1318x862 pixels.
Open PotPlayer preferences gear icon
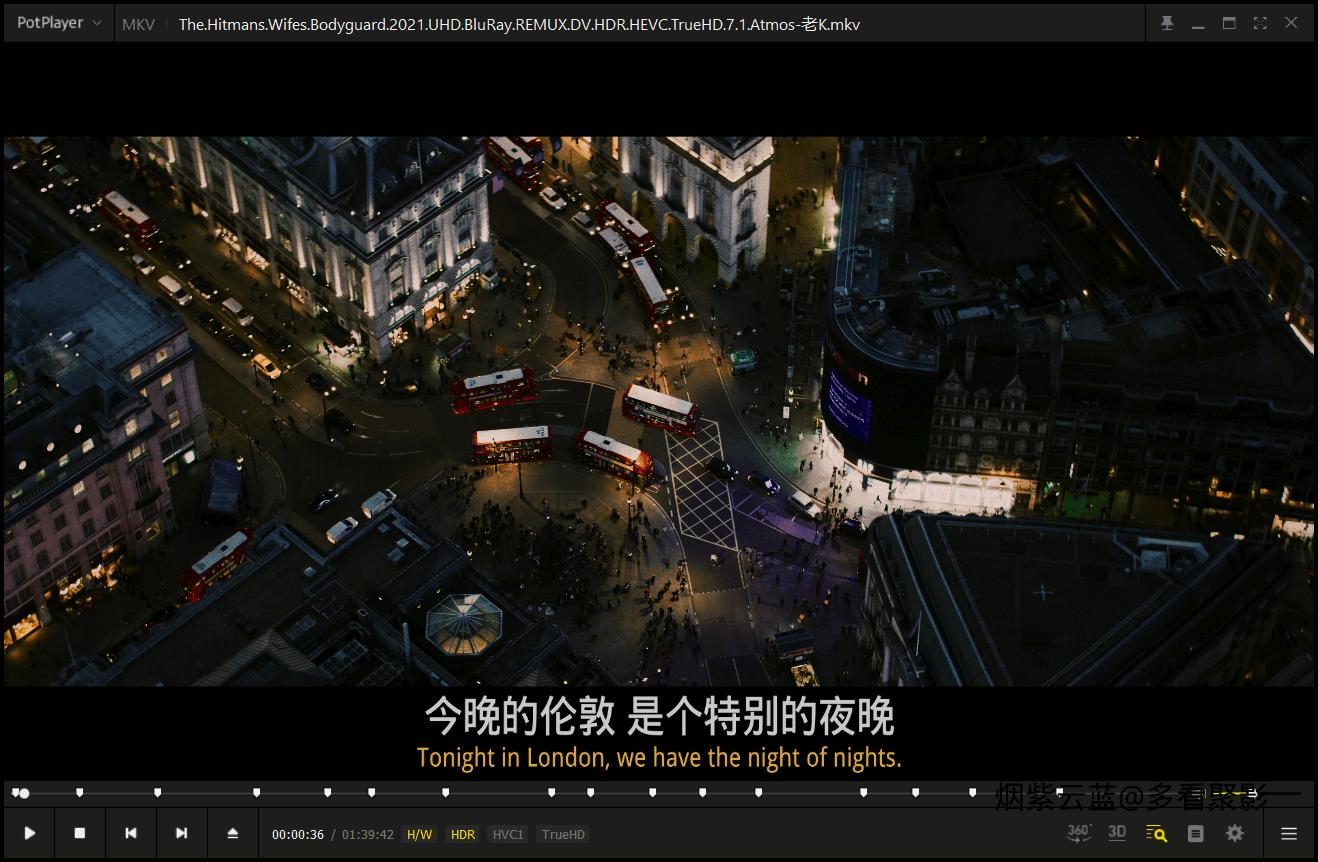coord(1234,832)
